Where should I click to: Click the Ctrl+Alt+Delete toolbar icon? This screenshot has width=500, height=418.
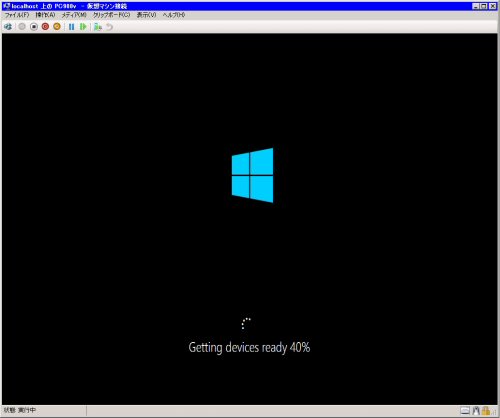click(8, 27)
